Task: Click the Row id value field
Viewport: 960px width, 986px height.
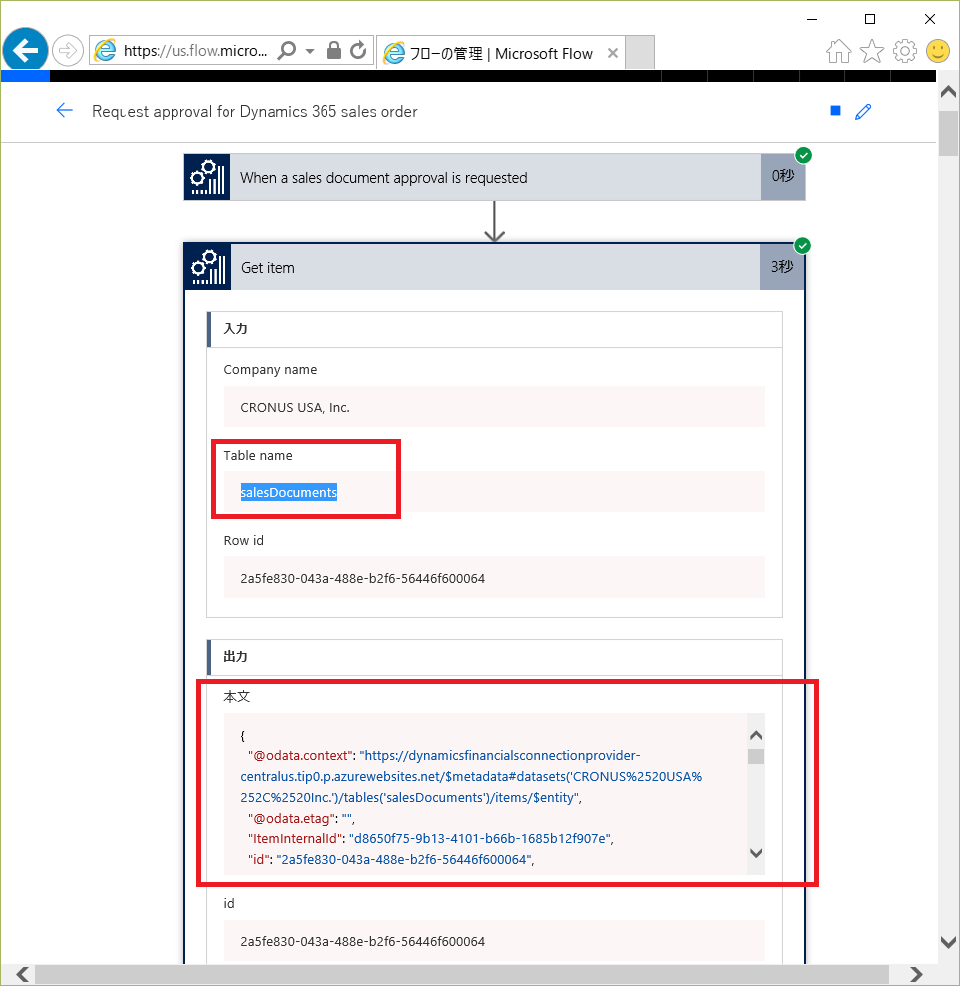Action: point(494,577)
